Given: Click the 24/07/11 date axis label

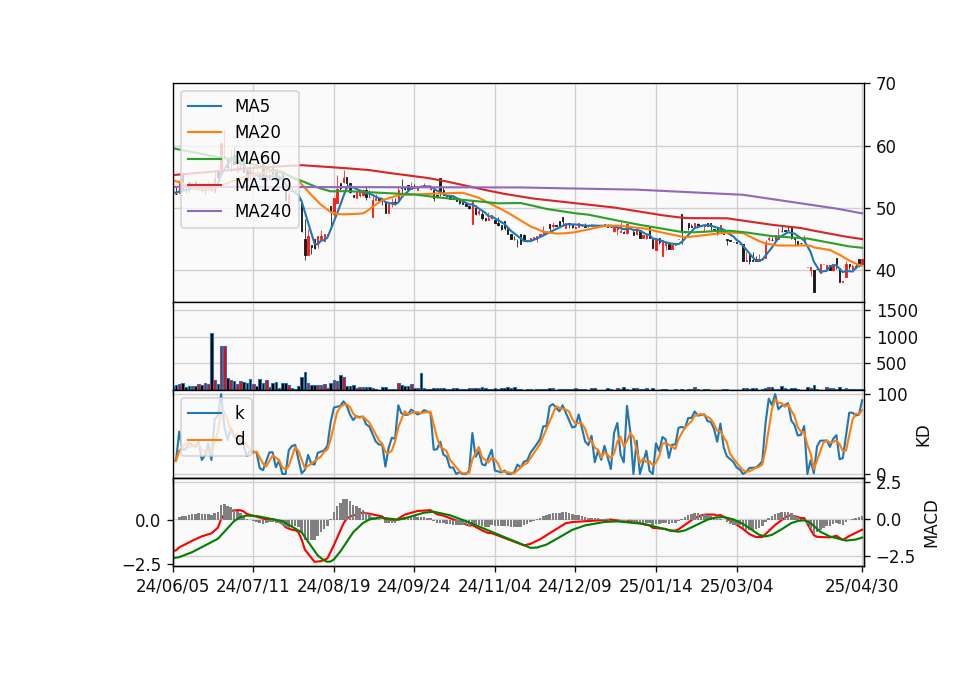Looking at the screenshot, I should click(253, 586).
